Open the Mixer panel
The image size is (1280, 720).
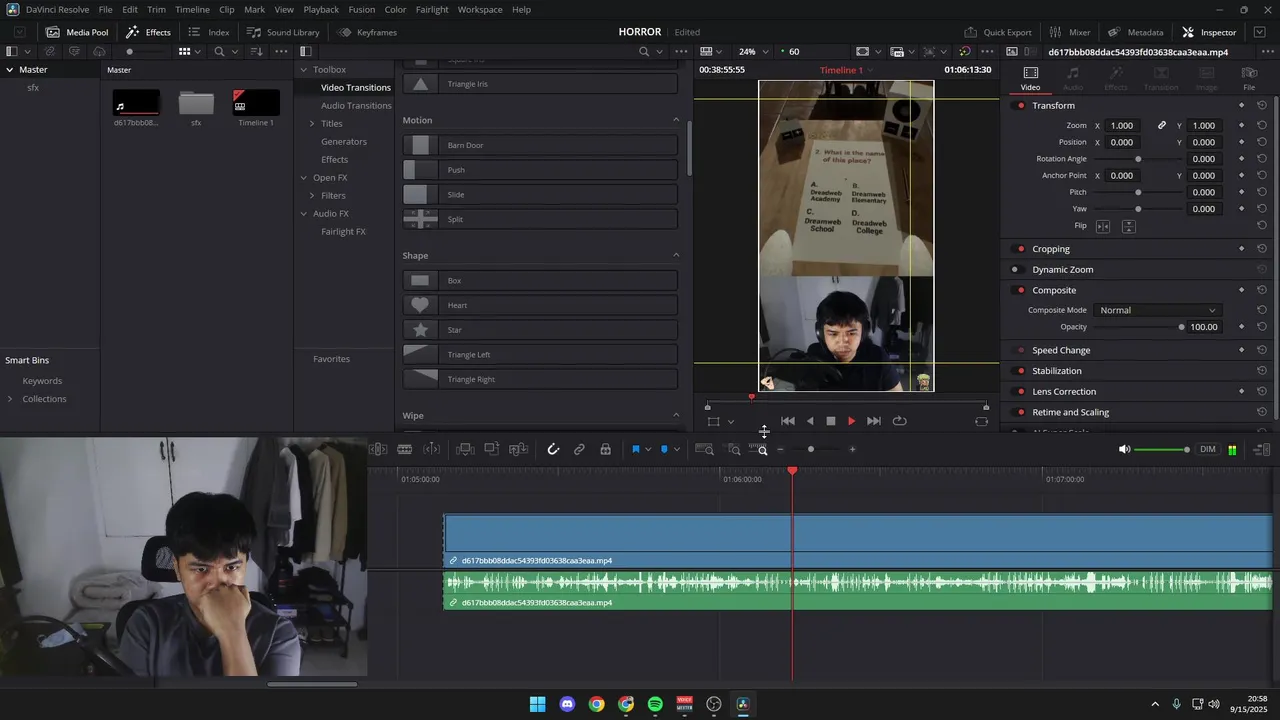tap(1070, 32)
